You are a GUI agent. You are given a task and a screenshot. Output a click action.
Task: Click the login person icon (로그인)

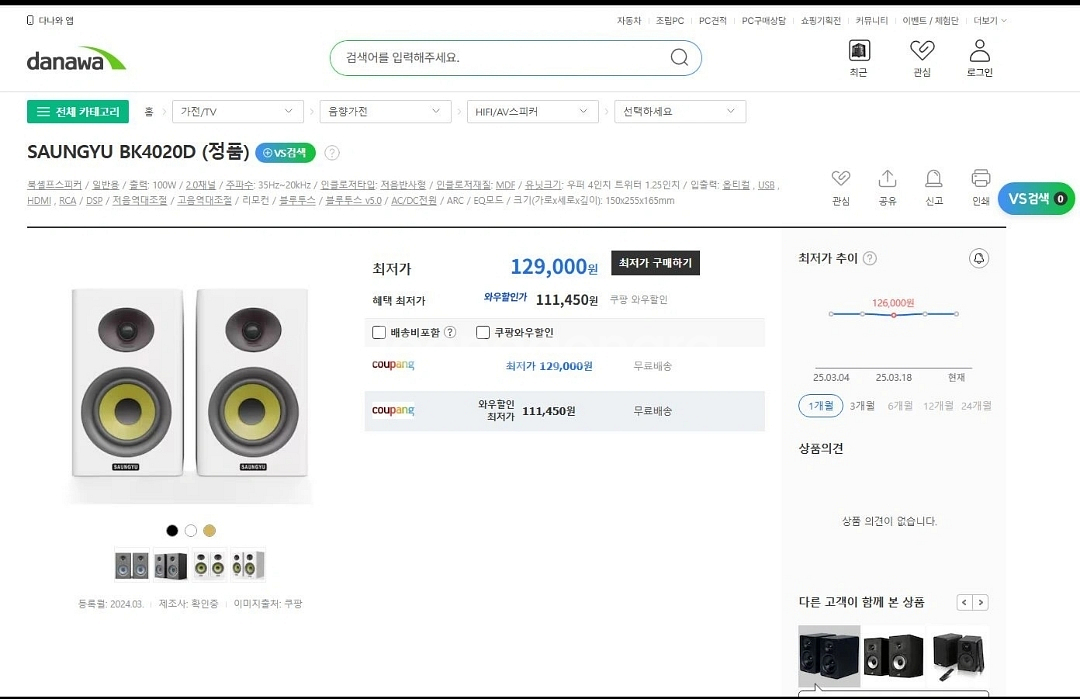(979, 51)
